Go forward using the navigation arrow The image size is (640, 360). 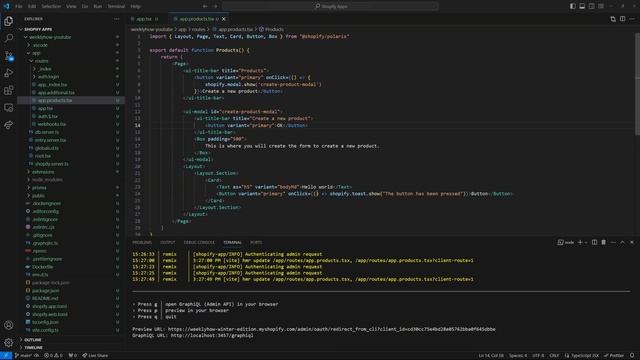(x=216, y=6)
